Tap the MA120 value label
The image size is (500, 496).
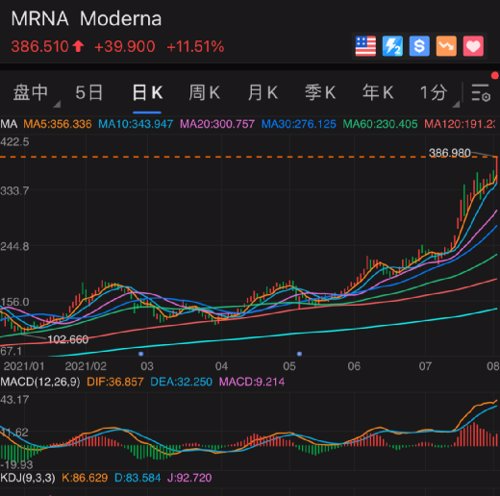coord(460,124)
